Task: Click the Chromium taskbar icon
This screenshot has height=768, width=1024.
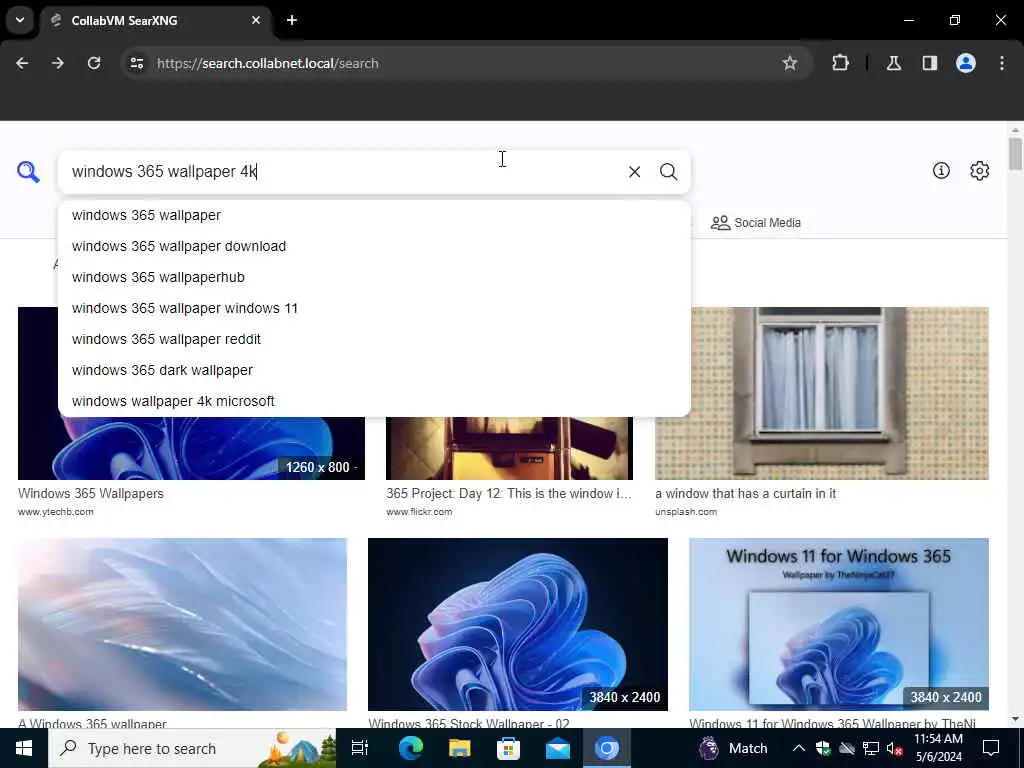Action: click(x=607, y=748)
